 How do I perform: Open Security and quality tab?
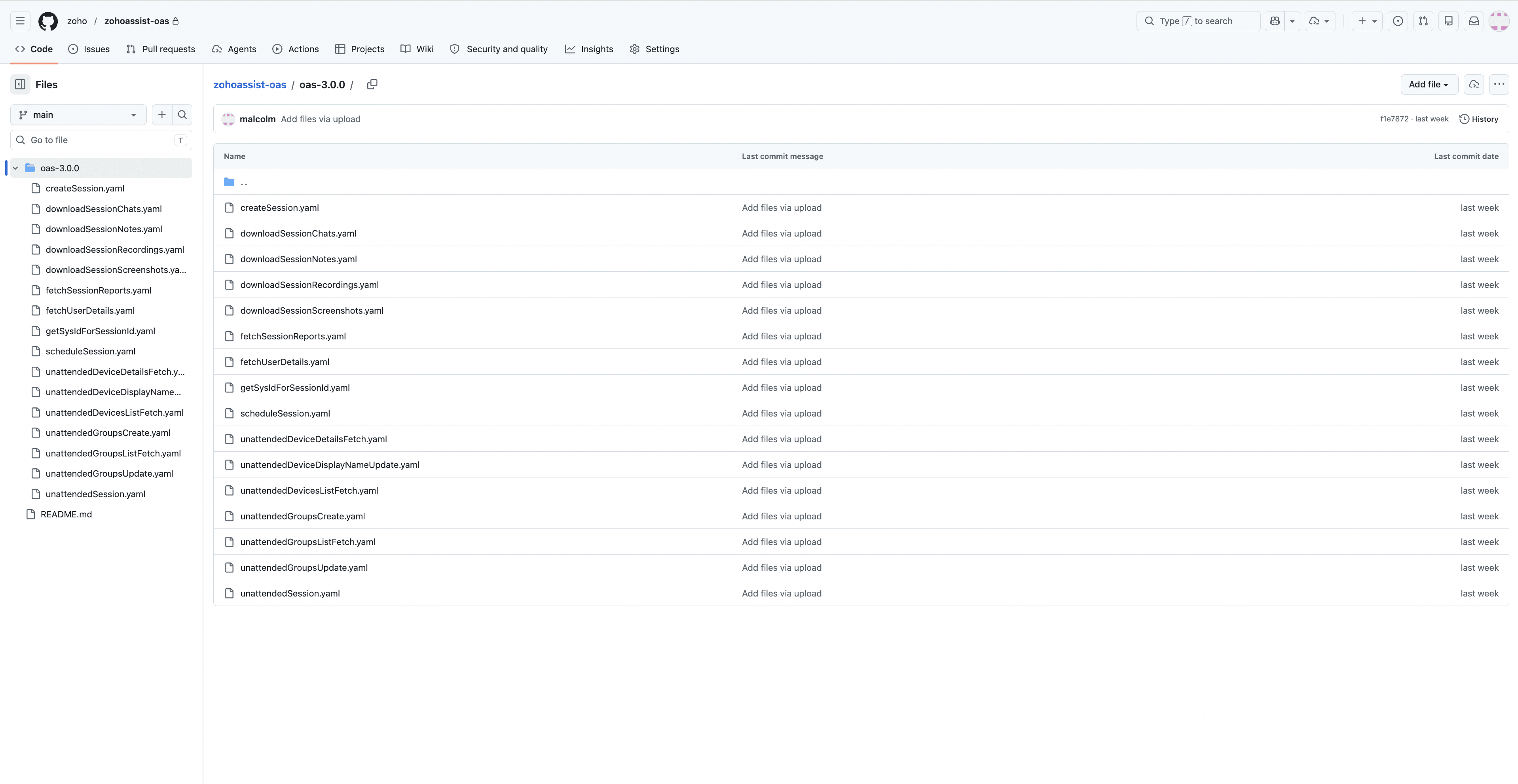[499, 49]
